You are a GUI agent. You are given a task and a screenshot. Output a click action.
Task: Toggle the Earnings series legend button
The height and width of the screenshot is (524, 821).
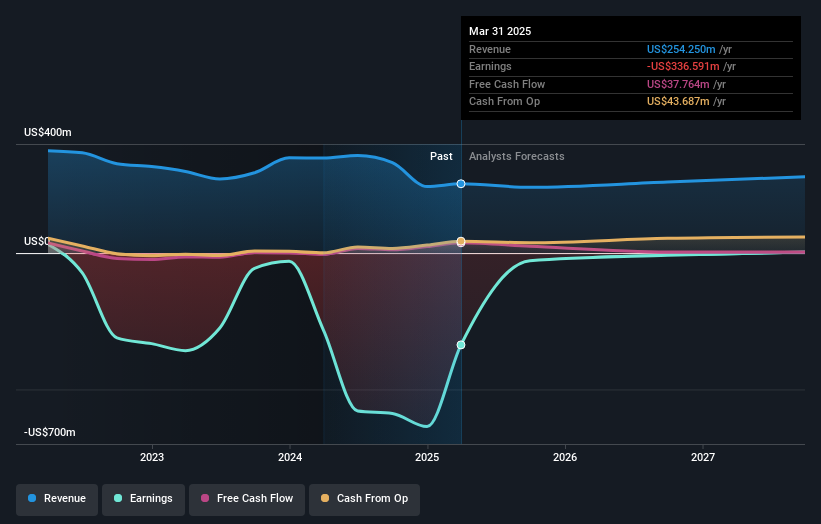coord(143,499)
